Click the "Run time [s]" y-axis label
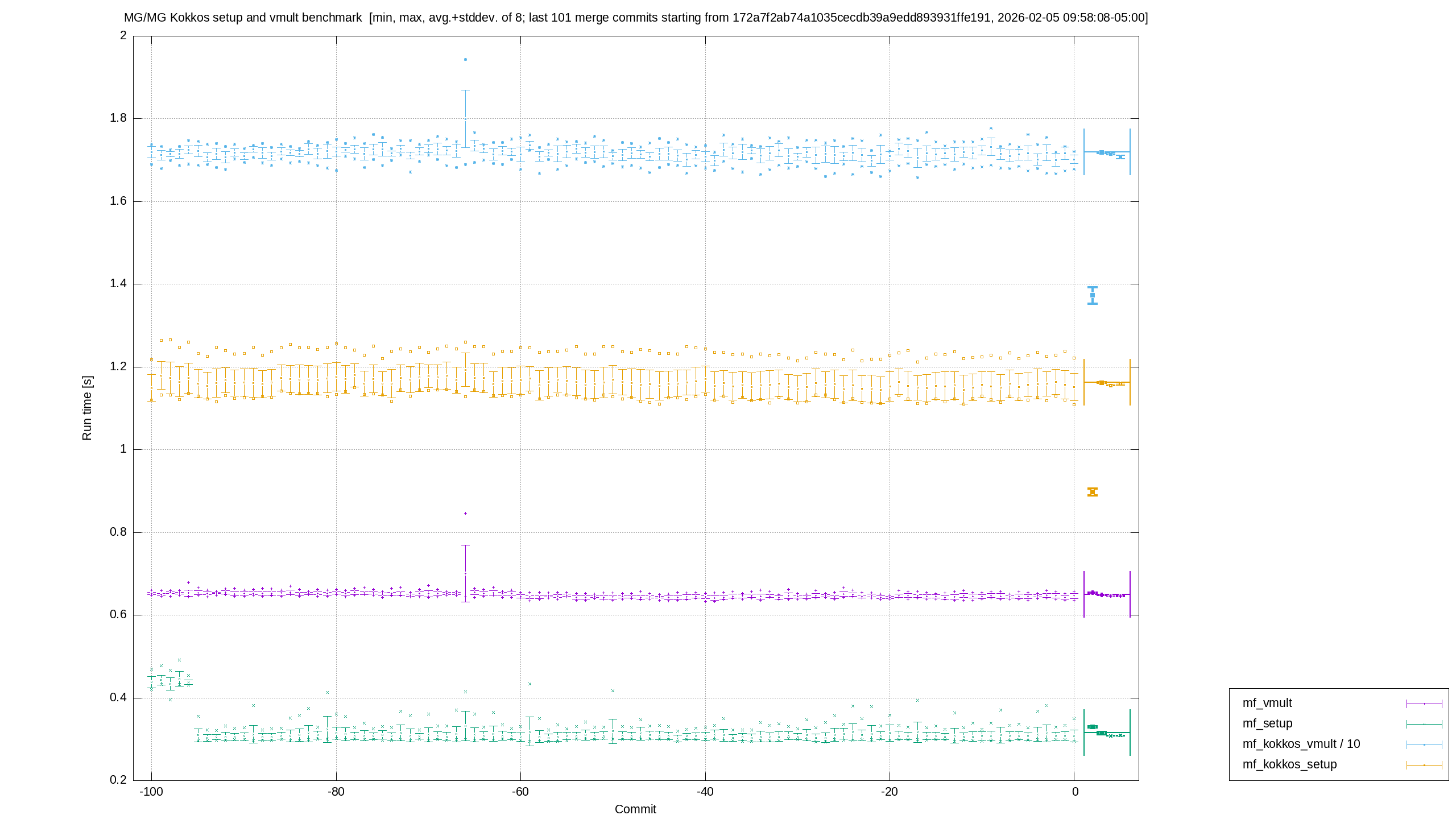The height and width of the screenshot is (819, 1456). click(x=86, y=408)
